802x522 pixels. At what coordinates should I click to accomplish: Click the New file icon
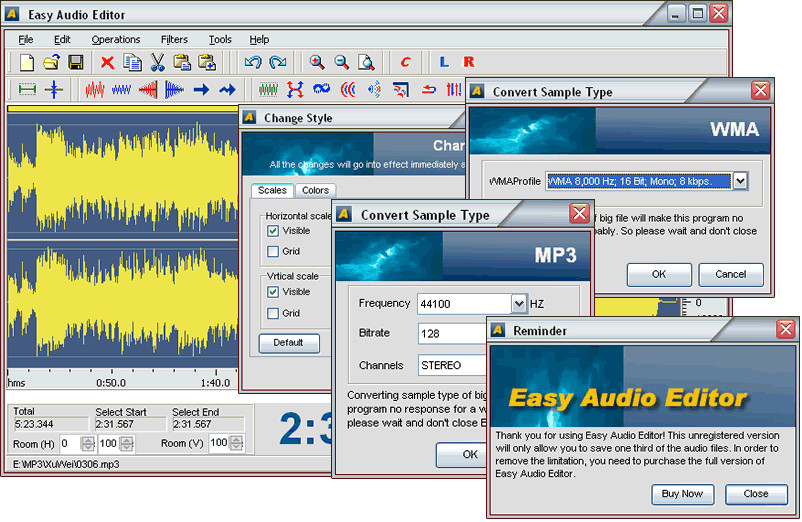pyautogui.click(x=27, y=62)
